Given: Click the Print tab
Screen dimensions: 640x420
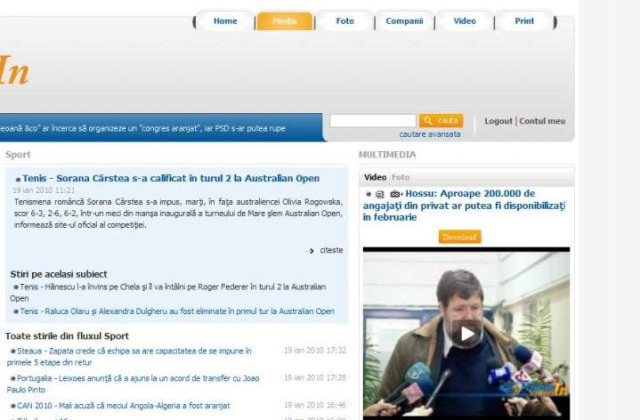Looking at the screenshot, I should (x=524, y=21).
